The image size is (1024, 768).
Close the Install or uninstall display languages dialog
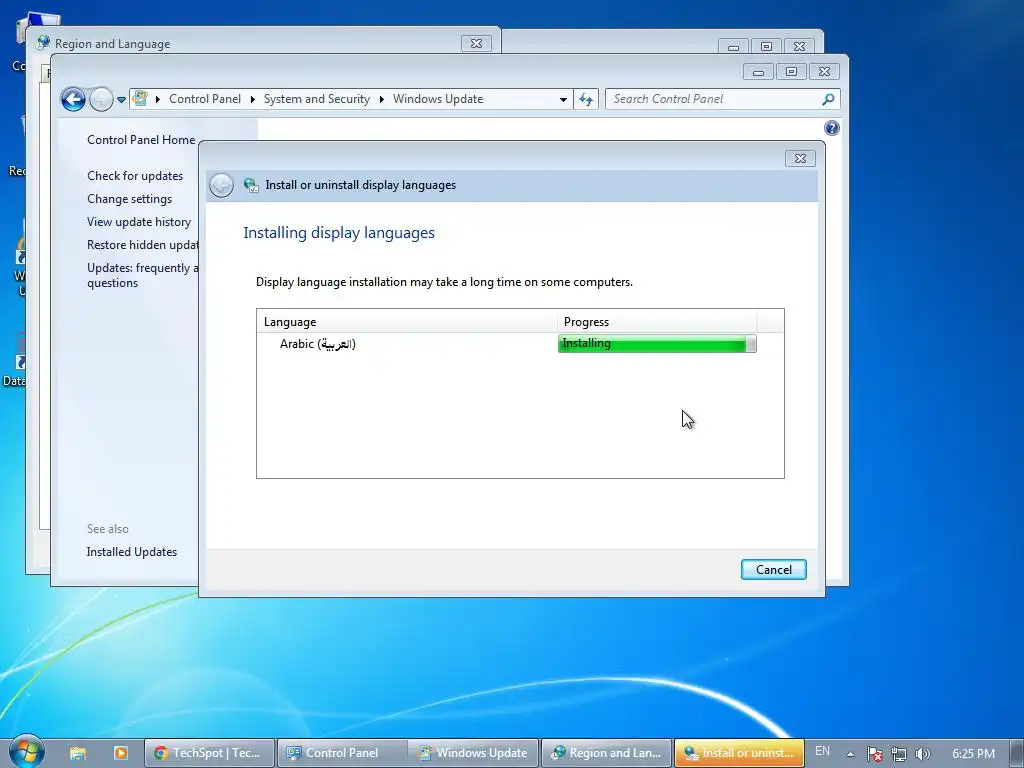[x=800, y=158]
